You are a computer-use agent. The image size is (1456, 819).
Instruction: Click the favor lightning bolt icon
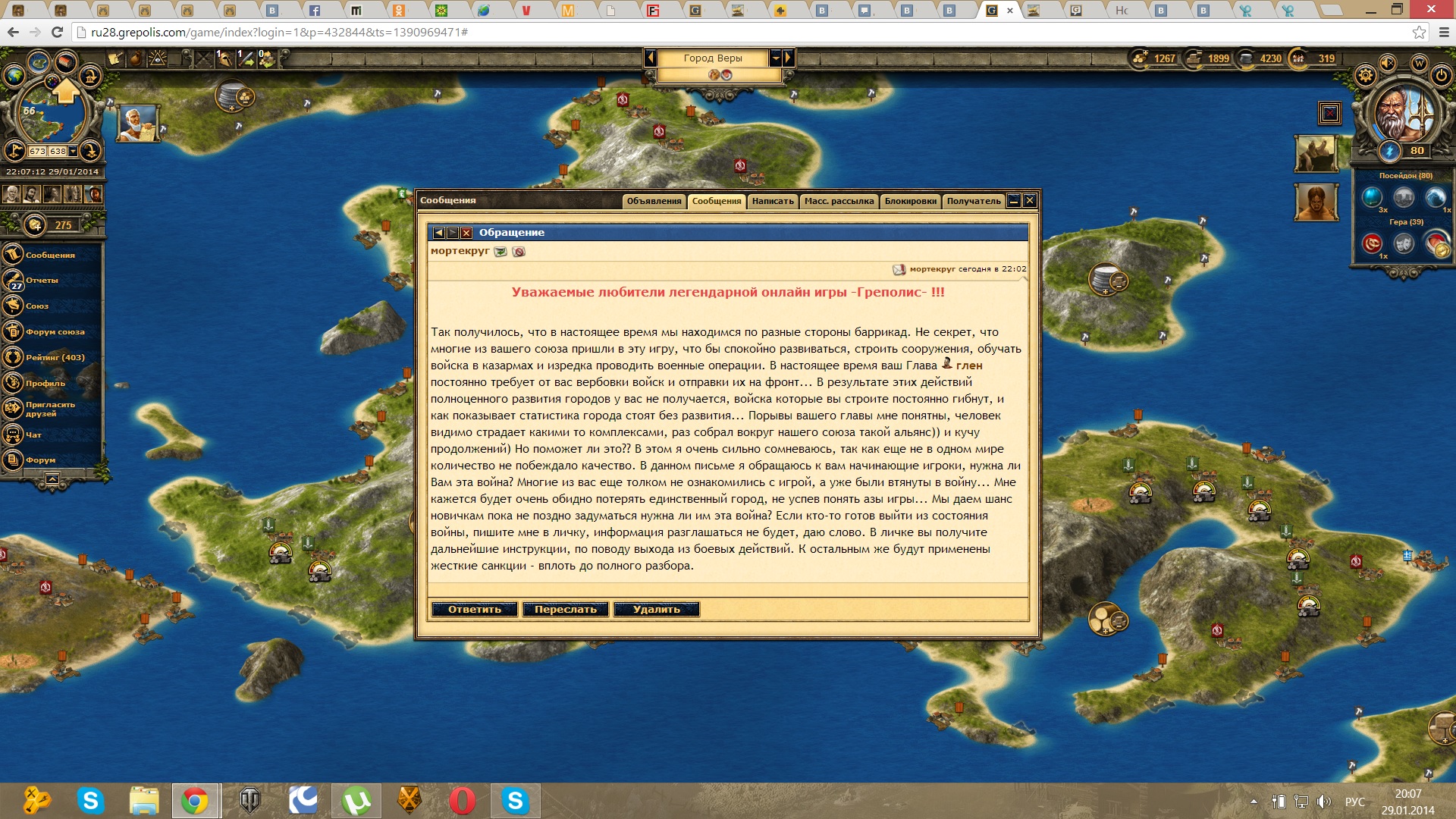click(x=1389, y=150)
